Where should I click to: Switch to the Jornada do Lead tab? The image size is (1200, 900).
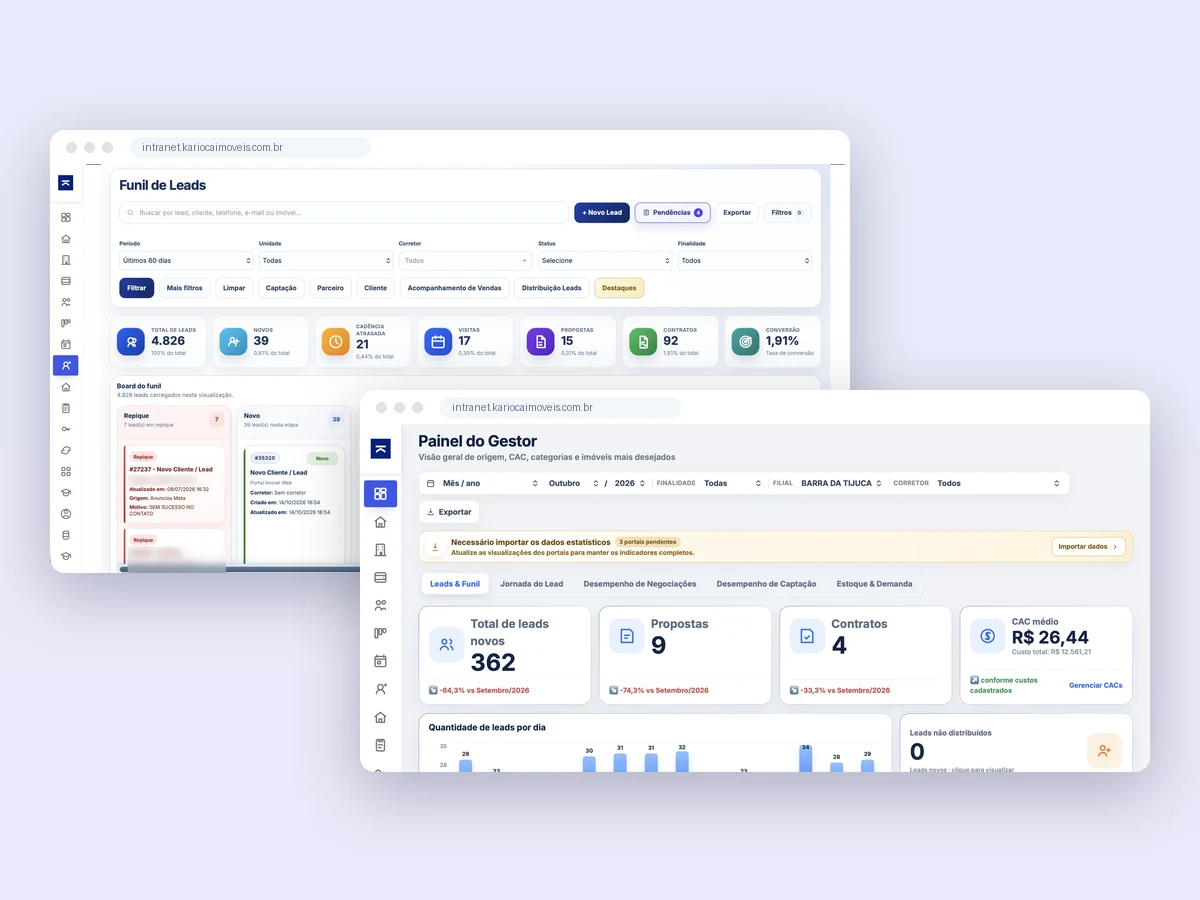click(531, 584)
